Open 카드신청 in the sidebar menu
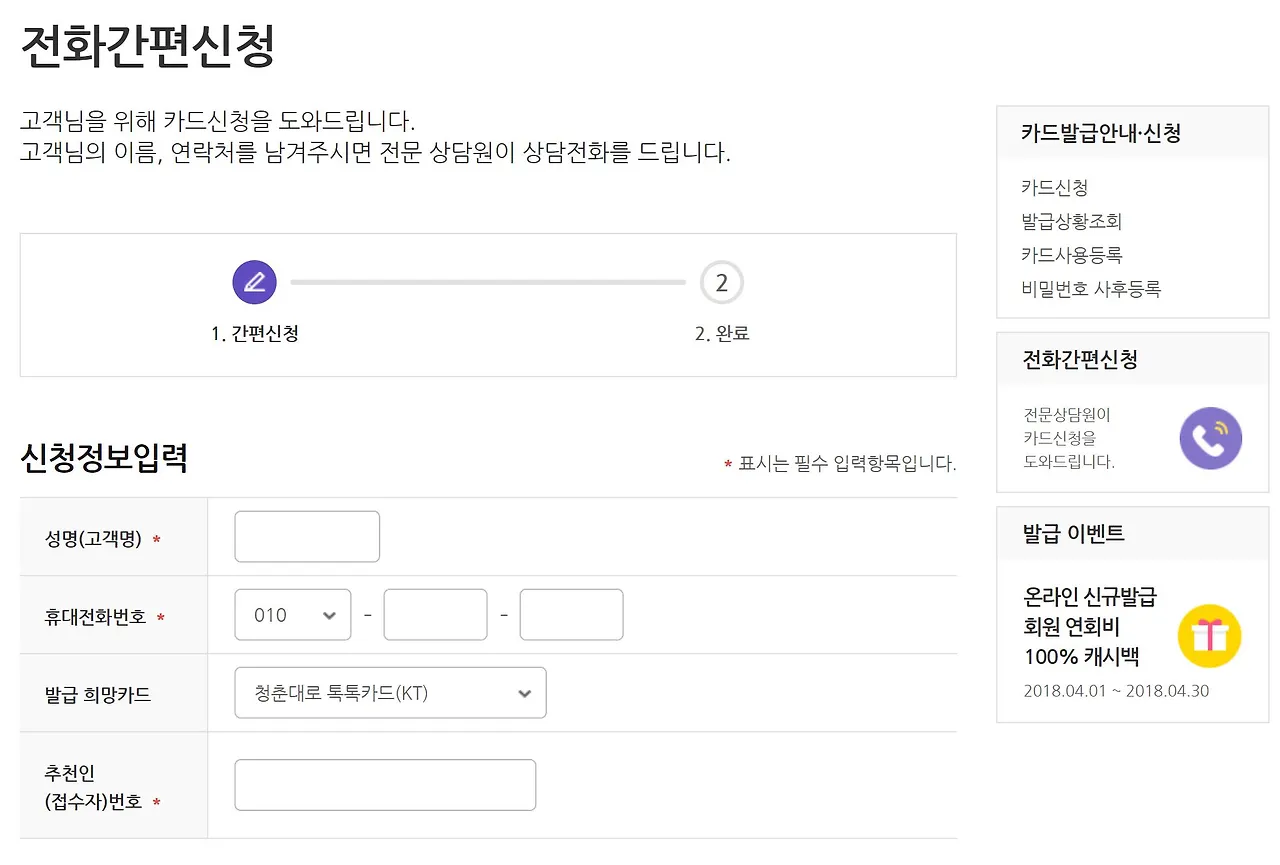The image size is (1280, 865). click(1054, 187)
